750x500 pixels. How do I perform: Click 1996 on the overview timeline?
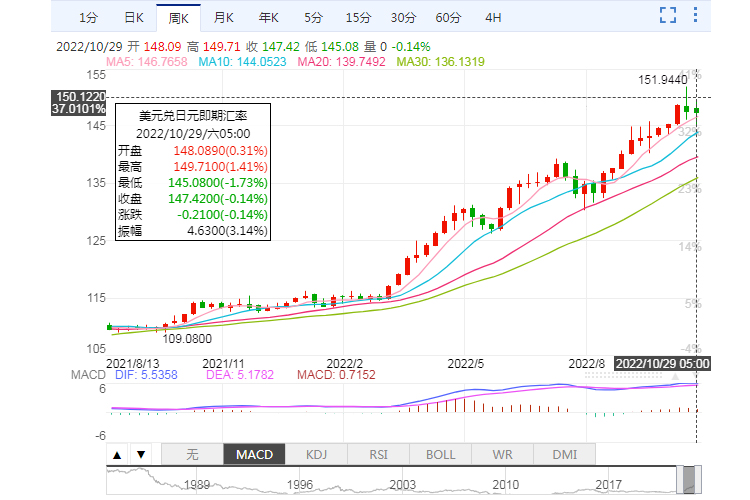299,485
